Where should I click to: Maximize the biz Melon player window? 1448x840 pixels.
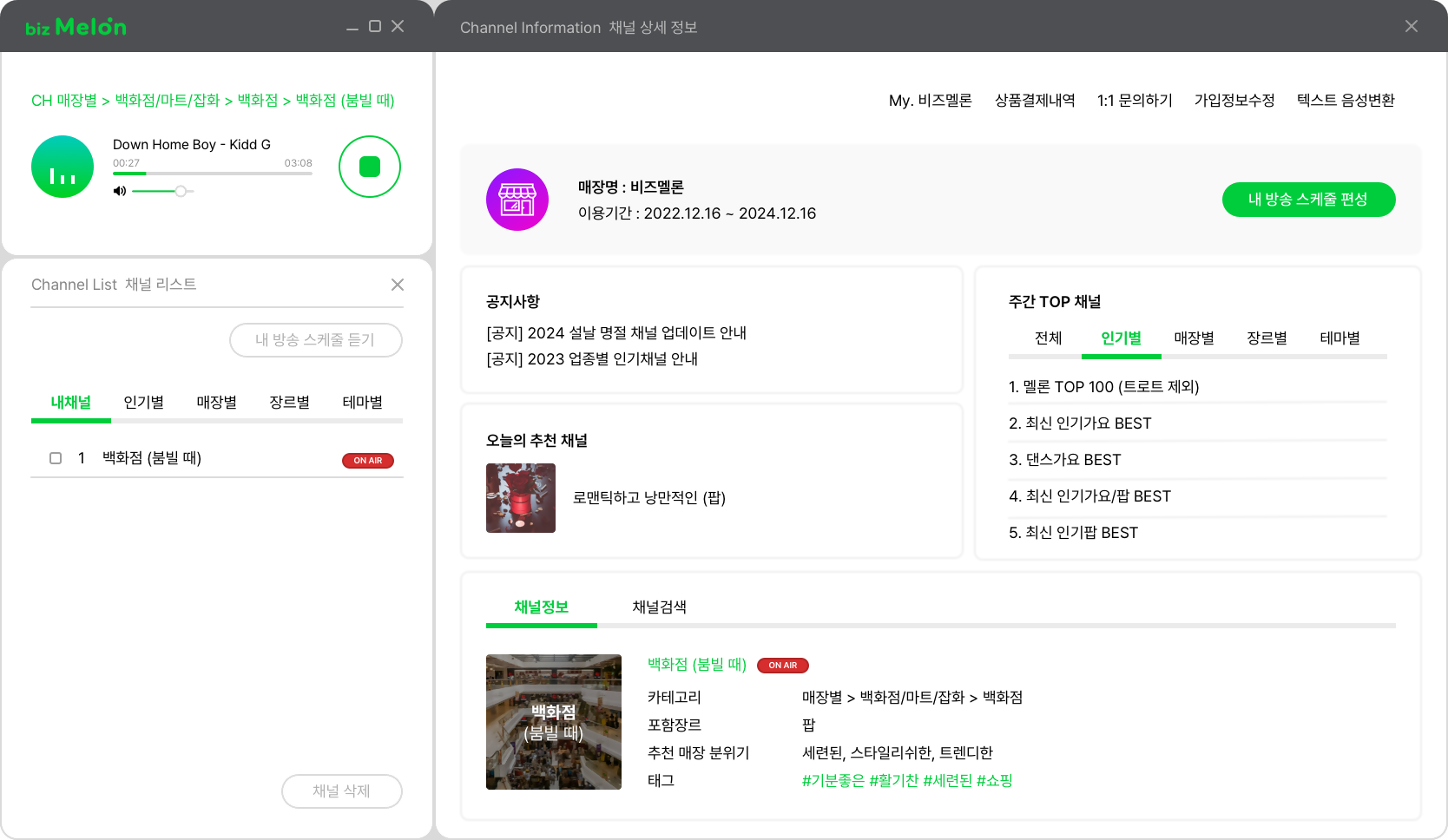[375, 26]
